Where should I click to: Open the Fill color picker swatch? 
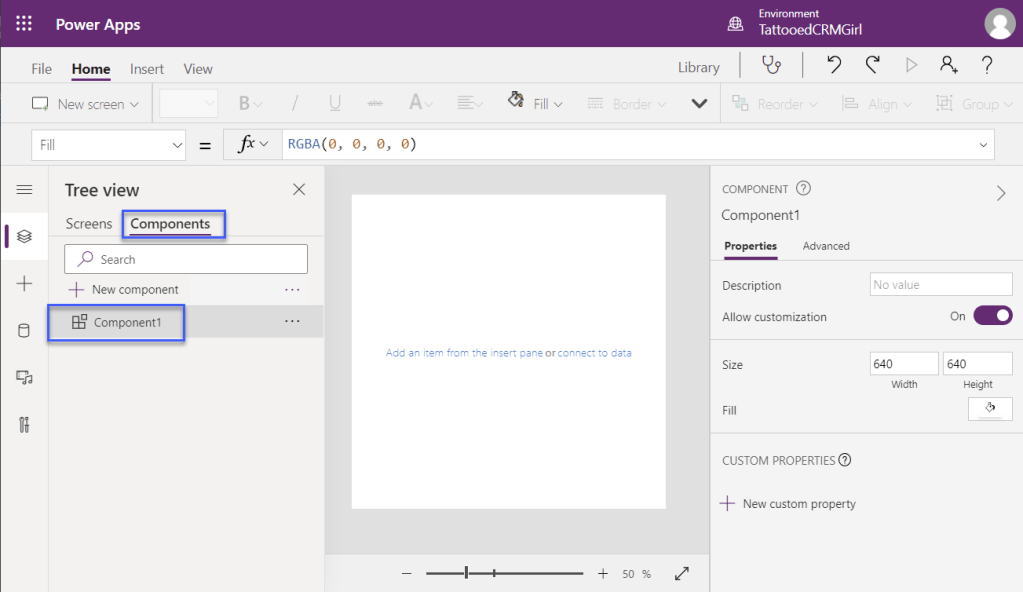pyautogui.click(x=990, y=409)
